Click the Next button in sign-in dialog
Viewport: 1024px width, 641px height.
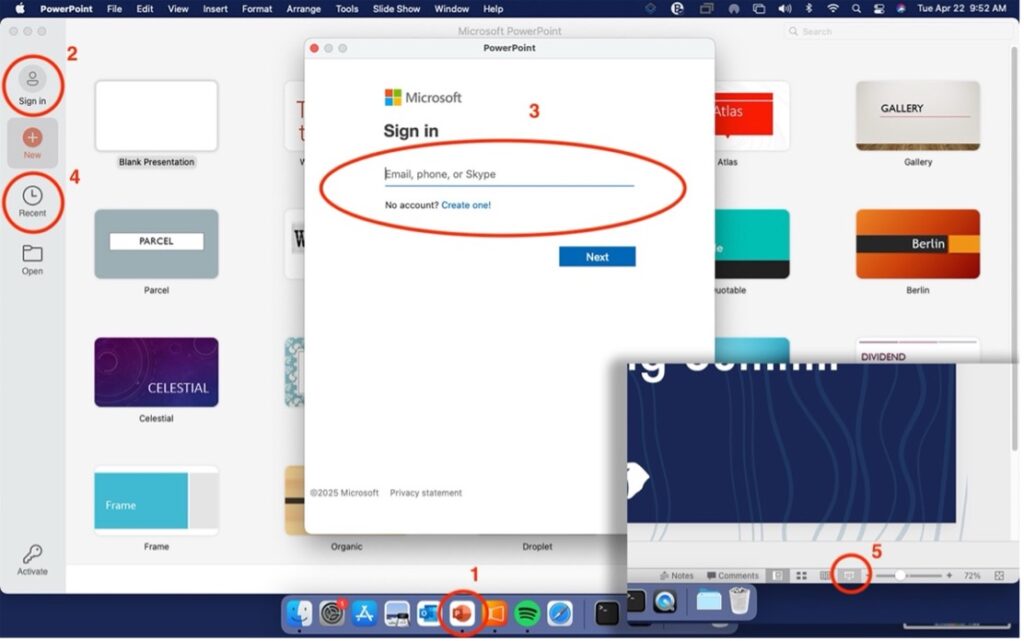point(597,257)
